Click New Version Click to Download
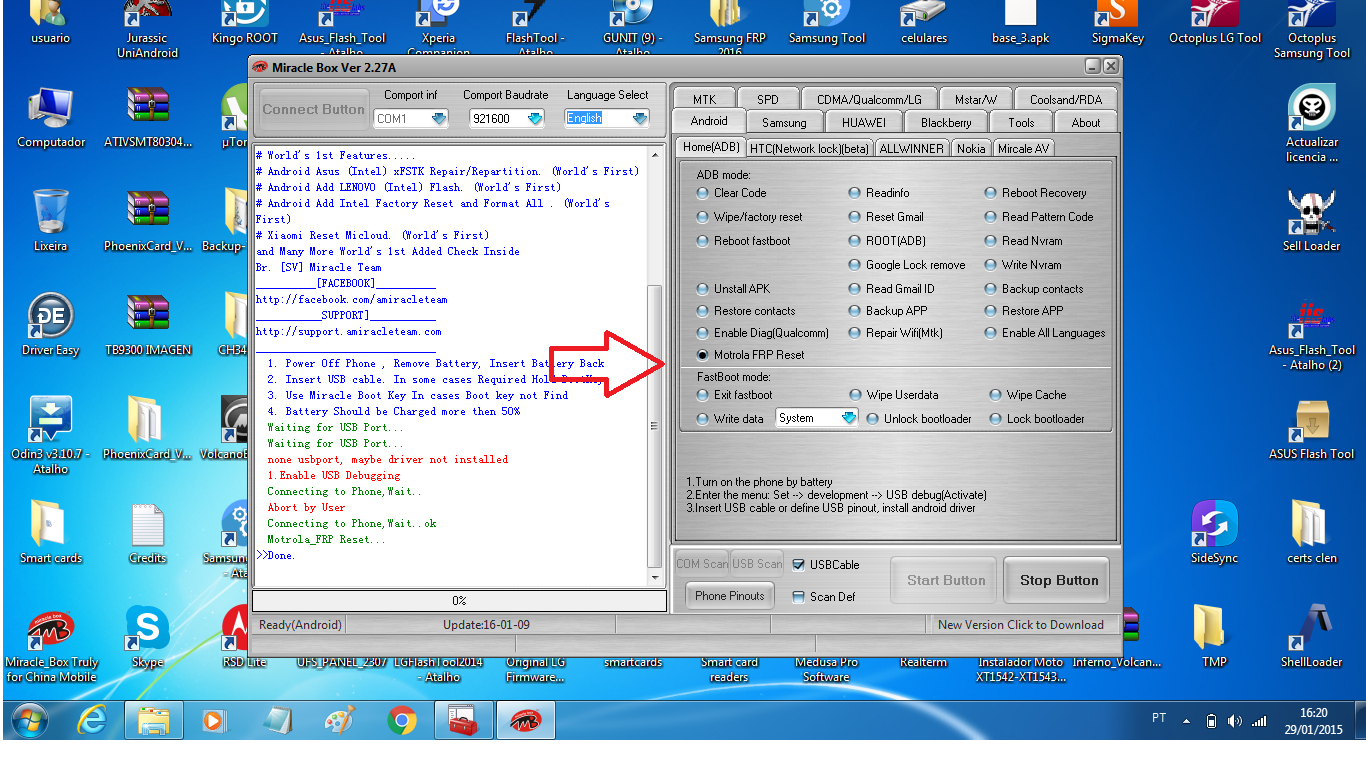This screenshot has height=768, width=1366. pos(1021,625)
